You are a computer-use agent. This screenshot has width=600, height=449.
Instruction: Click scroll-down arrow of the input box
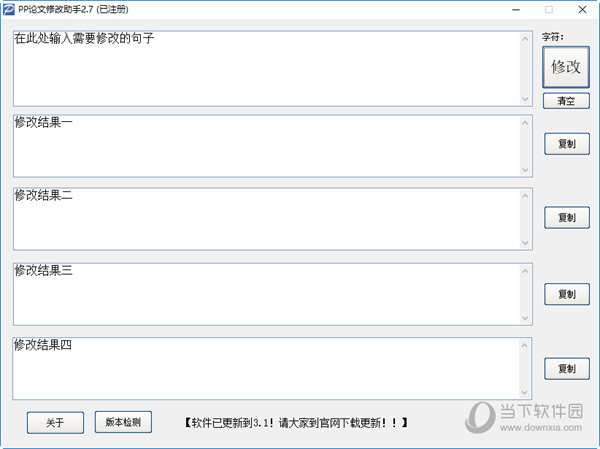[x=525, y=99]
